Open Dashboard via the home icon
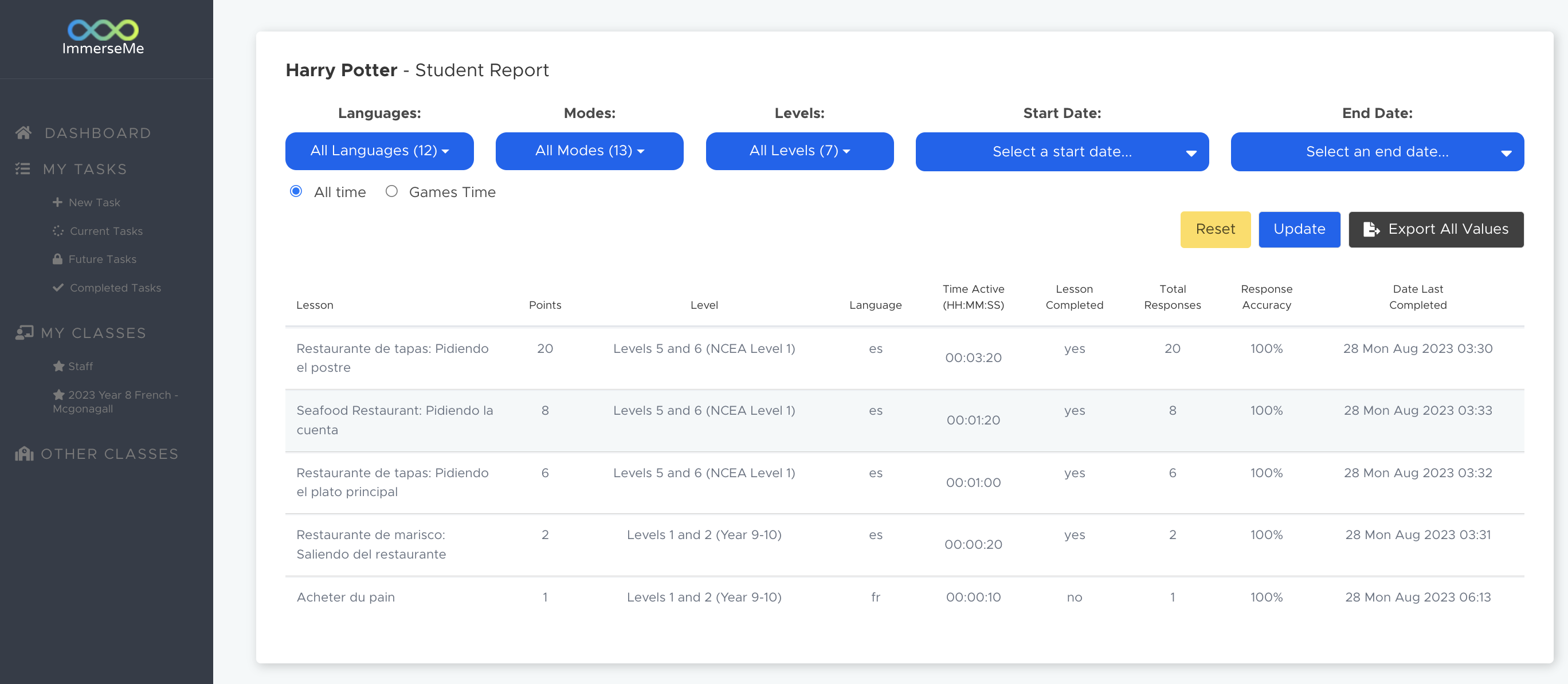 point(23,133)
